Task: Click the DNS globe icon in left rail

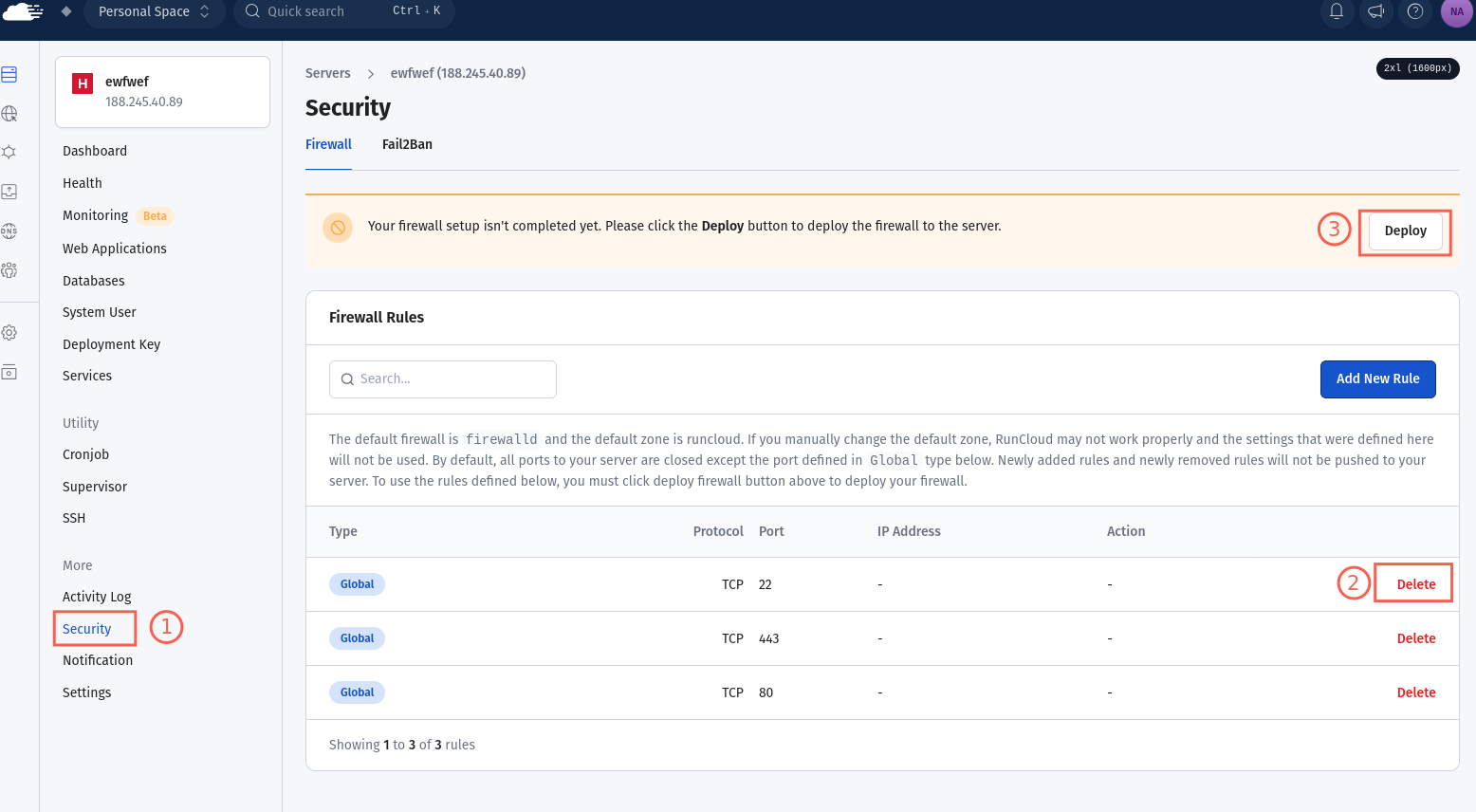Action: (9, 231)
